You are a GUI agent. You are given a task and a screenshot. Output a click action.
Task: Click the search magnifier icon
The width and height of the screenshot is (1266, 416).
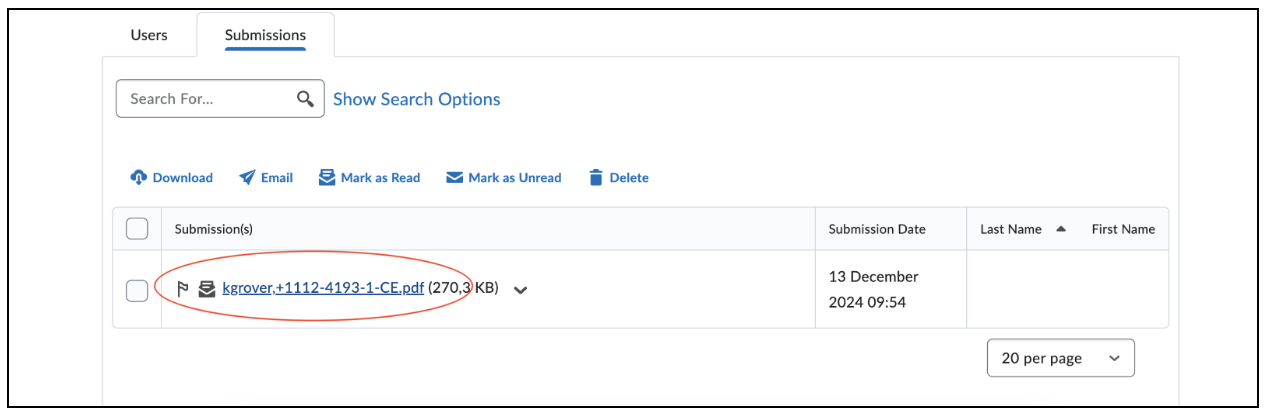click(306, 99)
